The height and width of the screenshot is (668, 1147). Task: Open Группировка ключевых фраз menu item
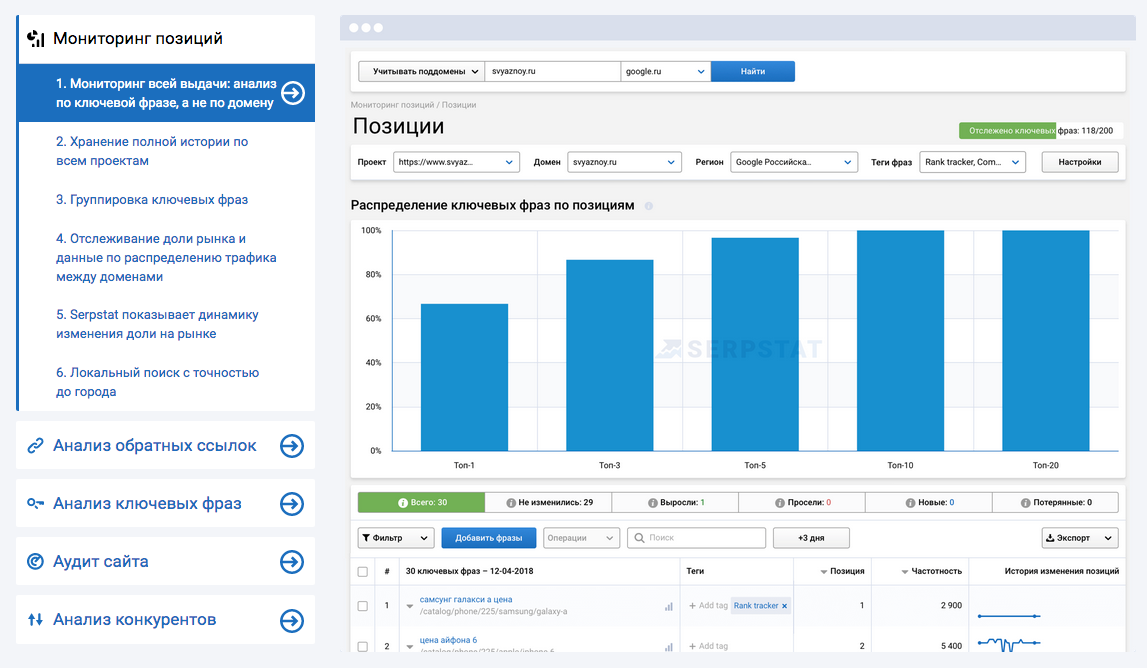point(152,200)
